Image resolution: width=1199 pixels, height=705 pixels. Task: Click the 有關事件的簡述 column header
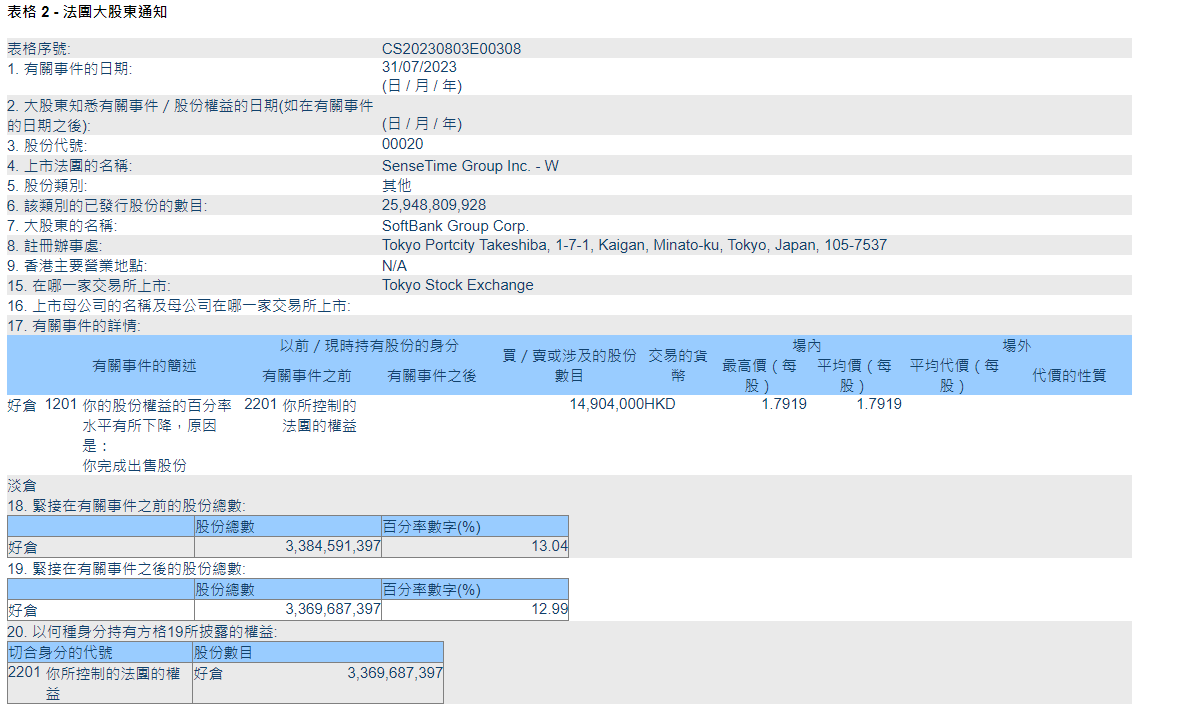pyautogui.click(x=144, y=366)
